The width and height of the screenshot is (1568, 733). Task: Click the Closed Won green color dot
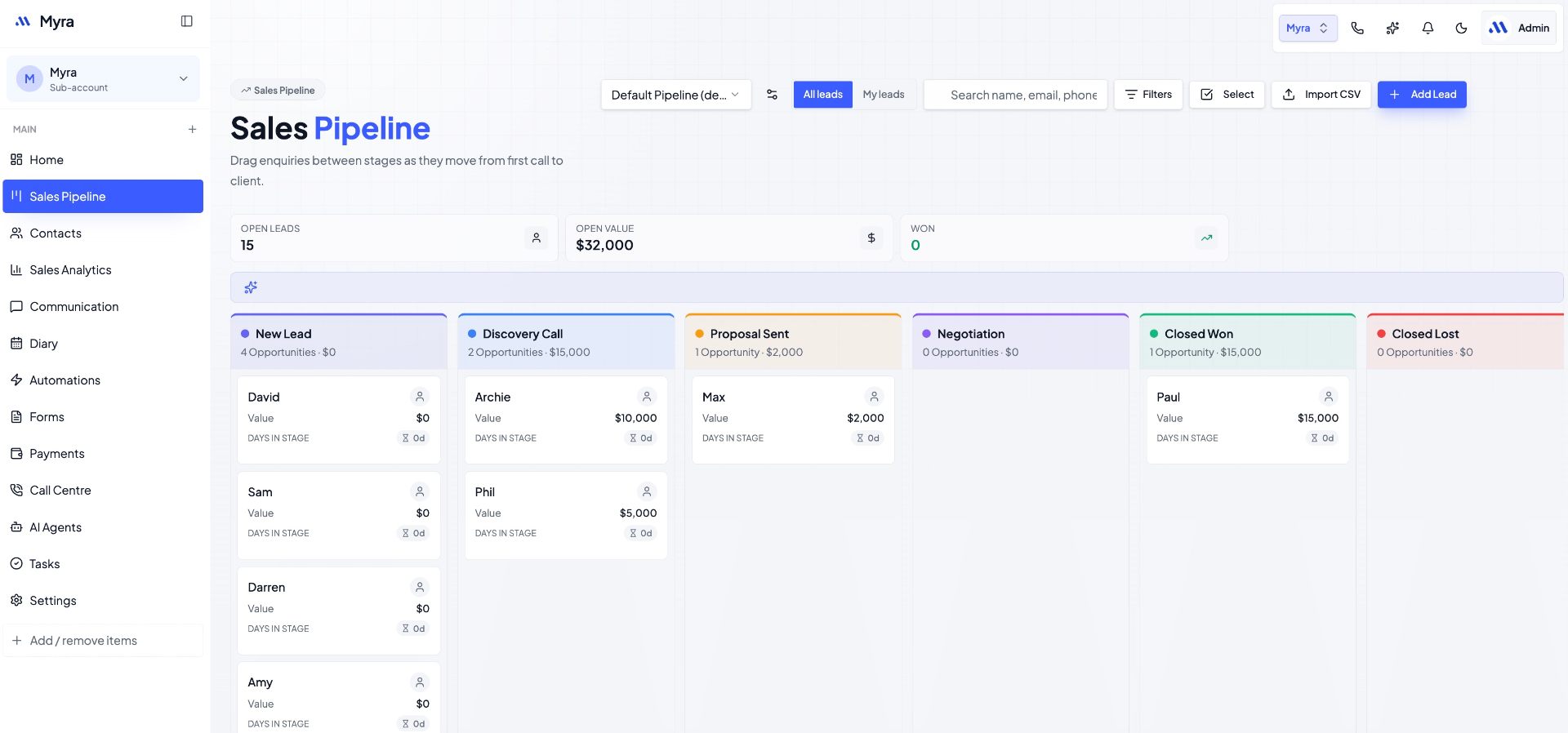[1154, 334]
